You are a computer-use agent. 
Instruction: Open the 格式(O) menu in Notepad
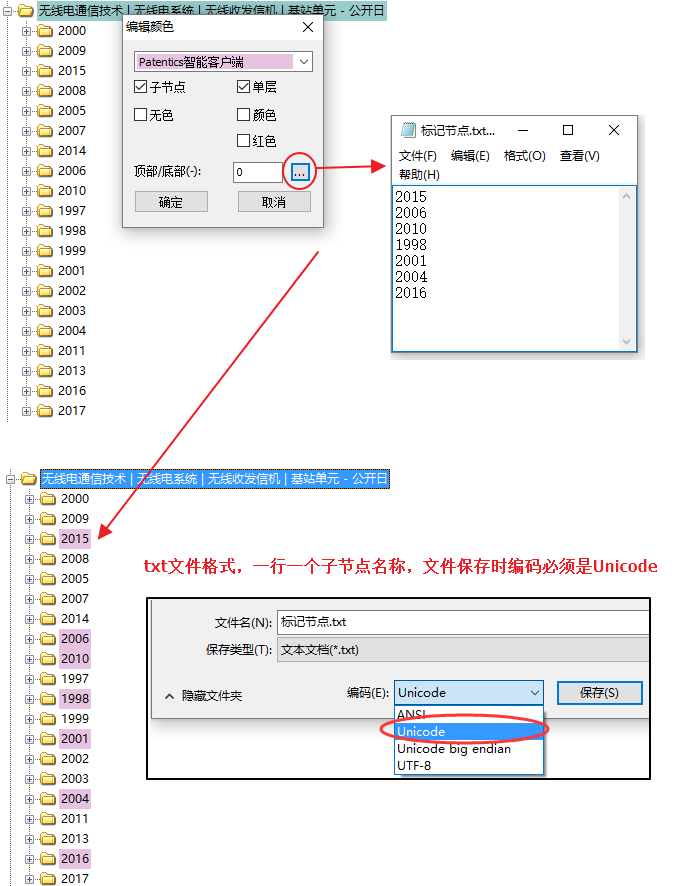pyautogui.click(x=524, y=156)
